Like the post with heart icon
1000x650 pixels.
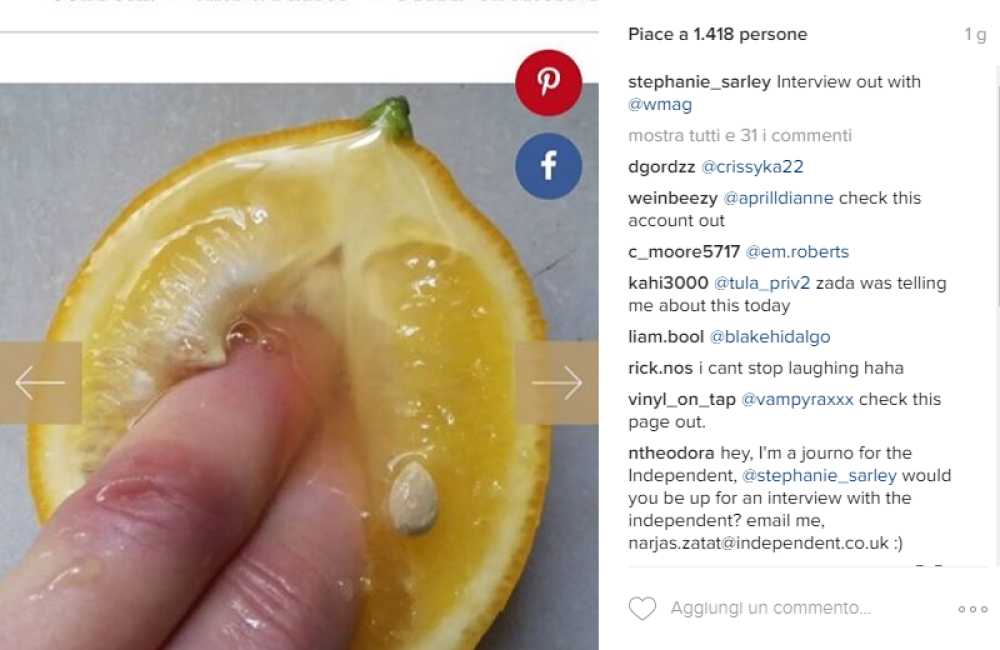[x=642, y=609]
